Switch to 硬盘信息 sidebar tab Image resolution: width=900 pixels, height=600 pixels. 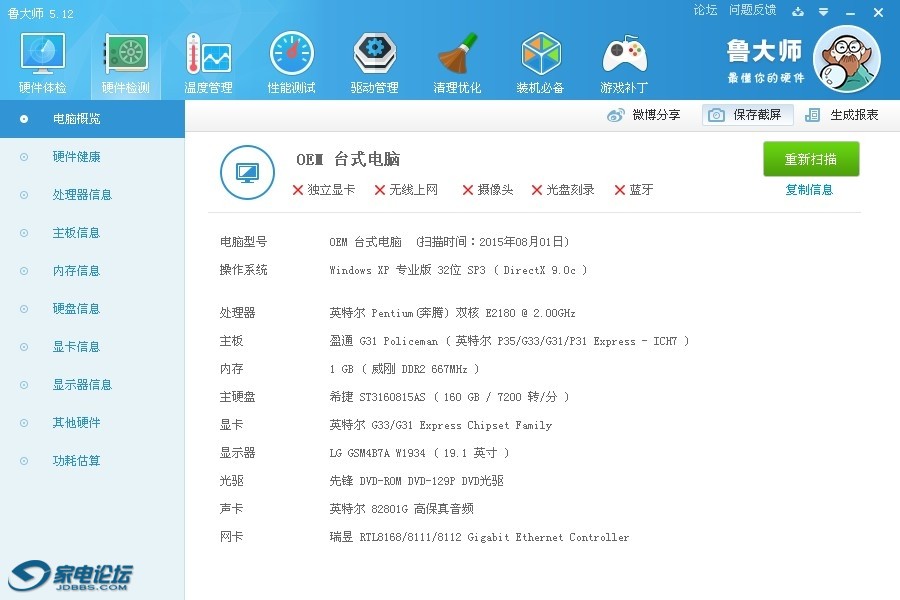click(76, 309)
